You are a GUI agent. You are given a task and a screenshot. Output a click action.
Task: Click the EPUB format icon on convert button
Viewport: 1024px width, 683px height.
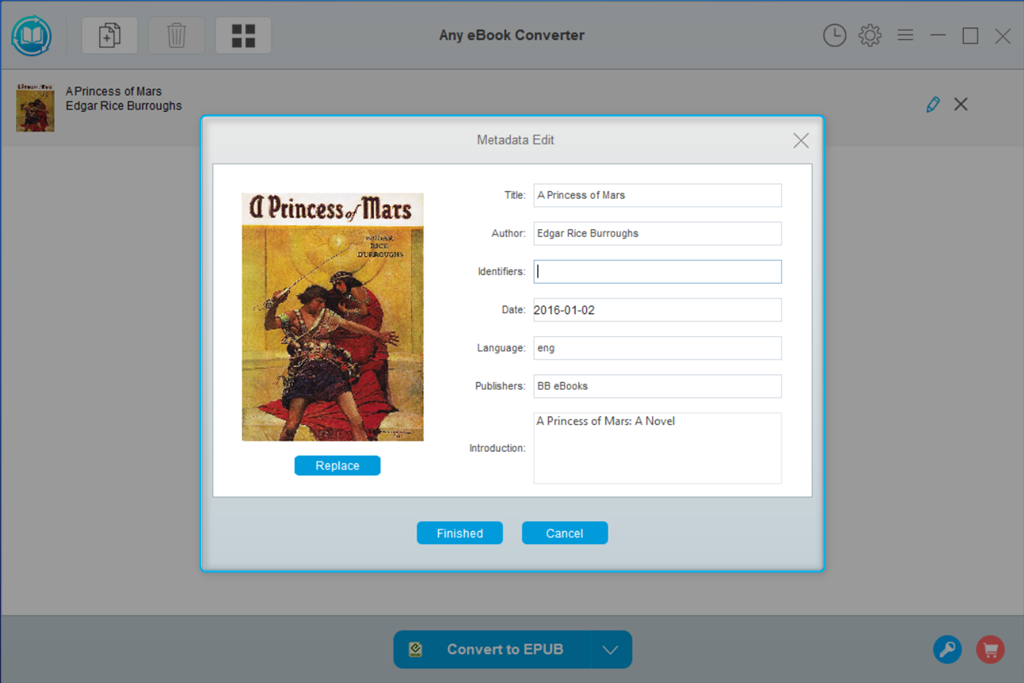(415, 649)
